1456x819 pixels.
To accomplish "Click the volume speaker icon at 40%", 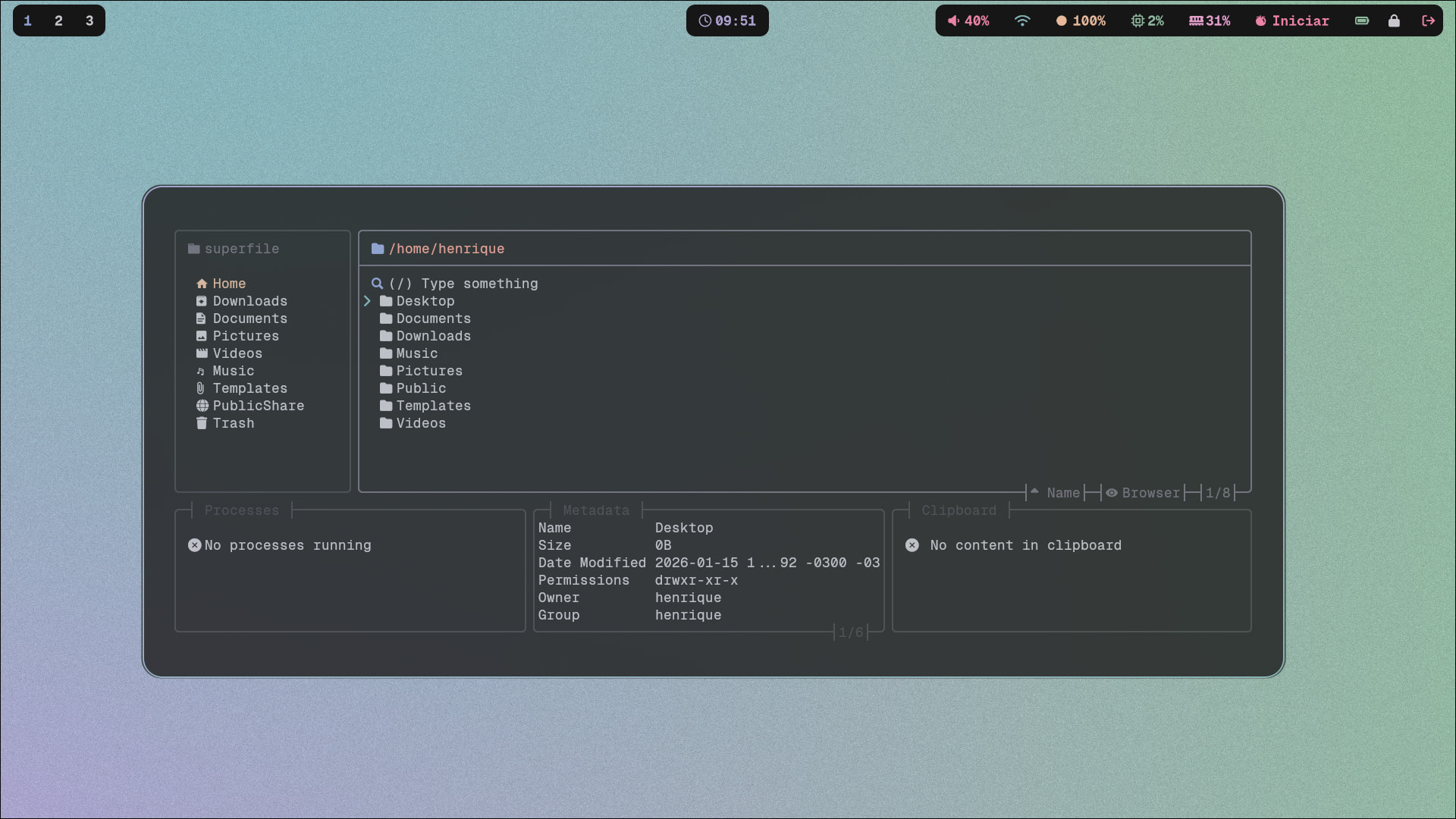I will tap(953, 20).
